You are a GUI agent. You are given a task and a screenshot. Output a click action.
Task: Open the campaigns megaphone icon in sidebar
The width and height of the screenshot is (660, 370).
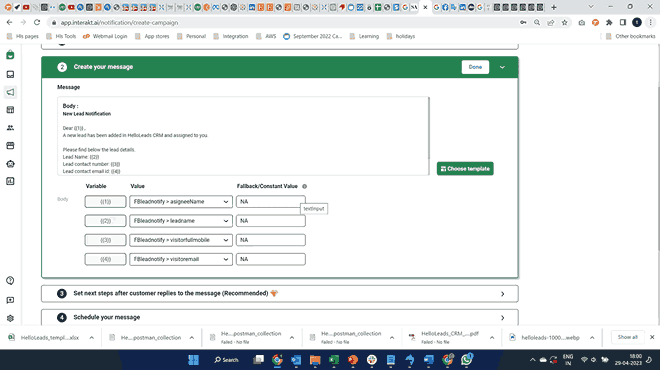pyautogui.click(x=11, y=92)
